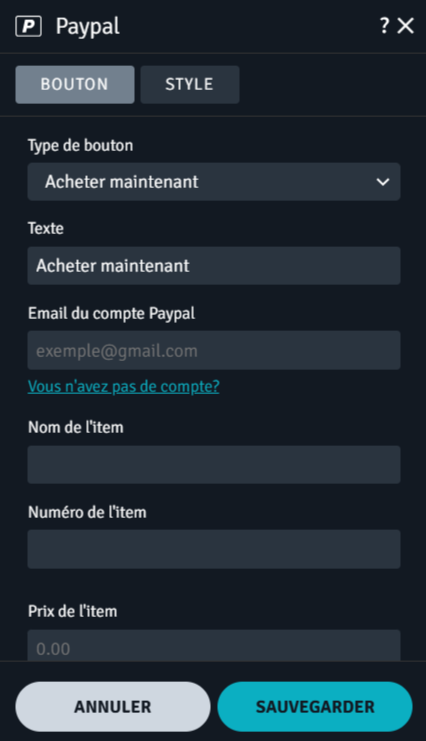The image size is (426, 741).
Task: Focus the Prix de l'item field
Action: pyautogui.click(x=214, y=646)
